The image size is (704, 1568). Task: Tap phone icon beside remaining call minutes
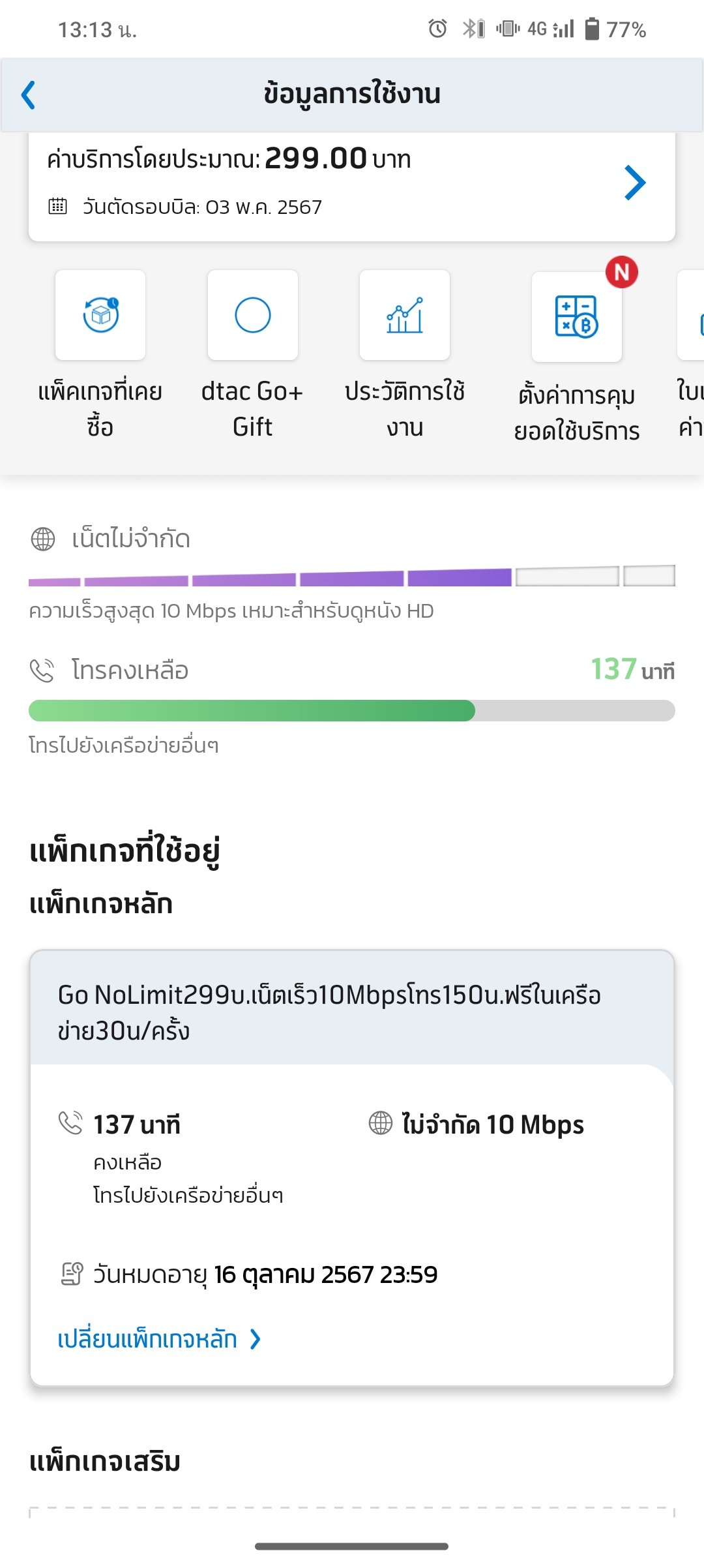click(42, 671)
